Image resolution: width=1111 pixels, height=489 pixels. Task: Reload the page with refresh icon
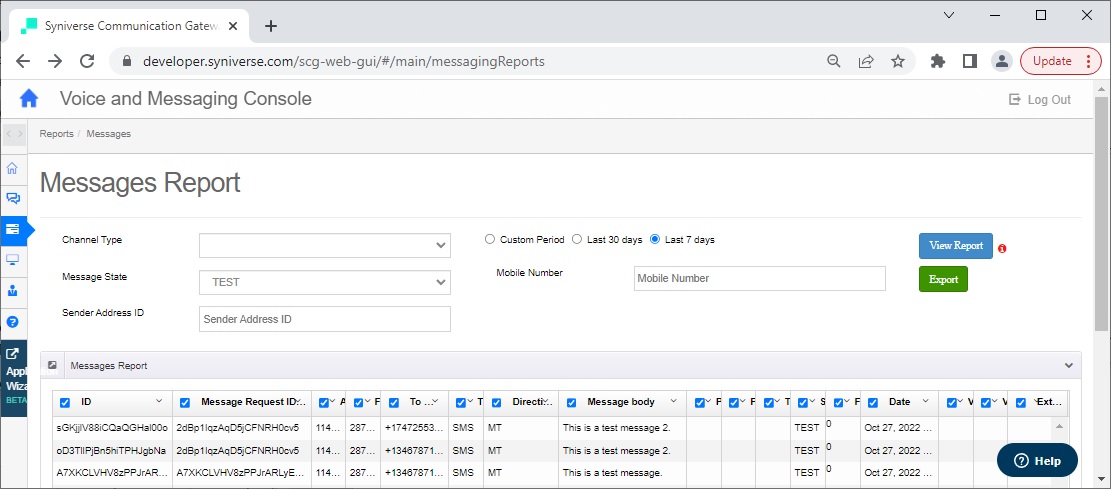tap(87, 61)
